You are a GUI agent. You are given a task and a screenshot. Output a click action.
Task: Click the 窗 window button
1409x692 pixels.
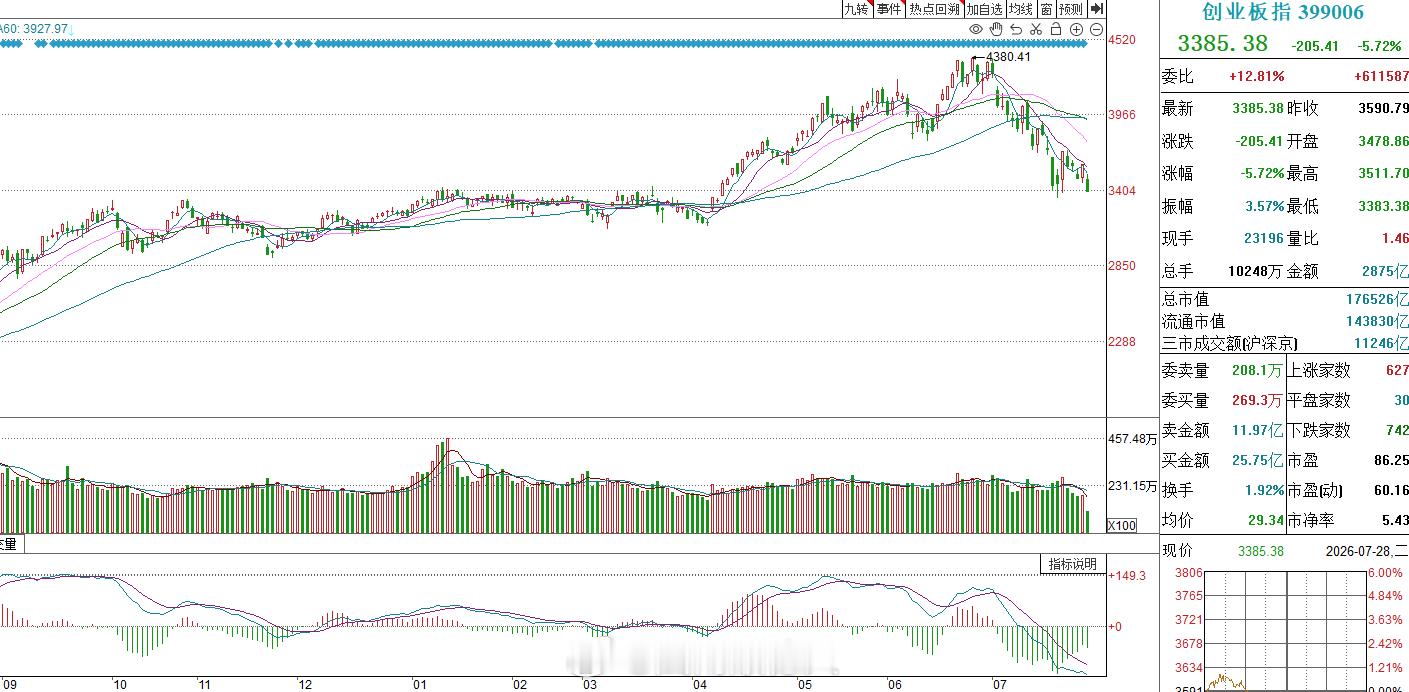point(1045,9)
